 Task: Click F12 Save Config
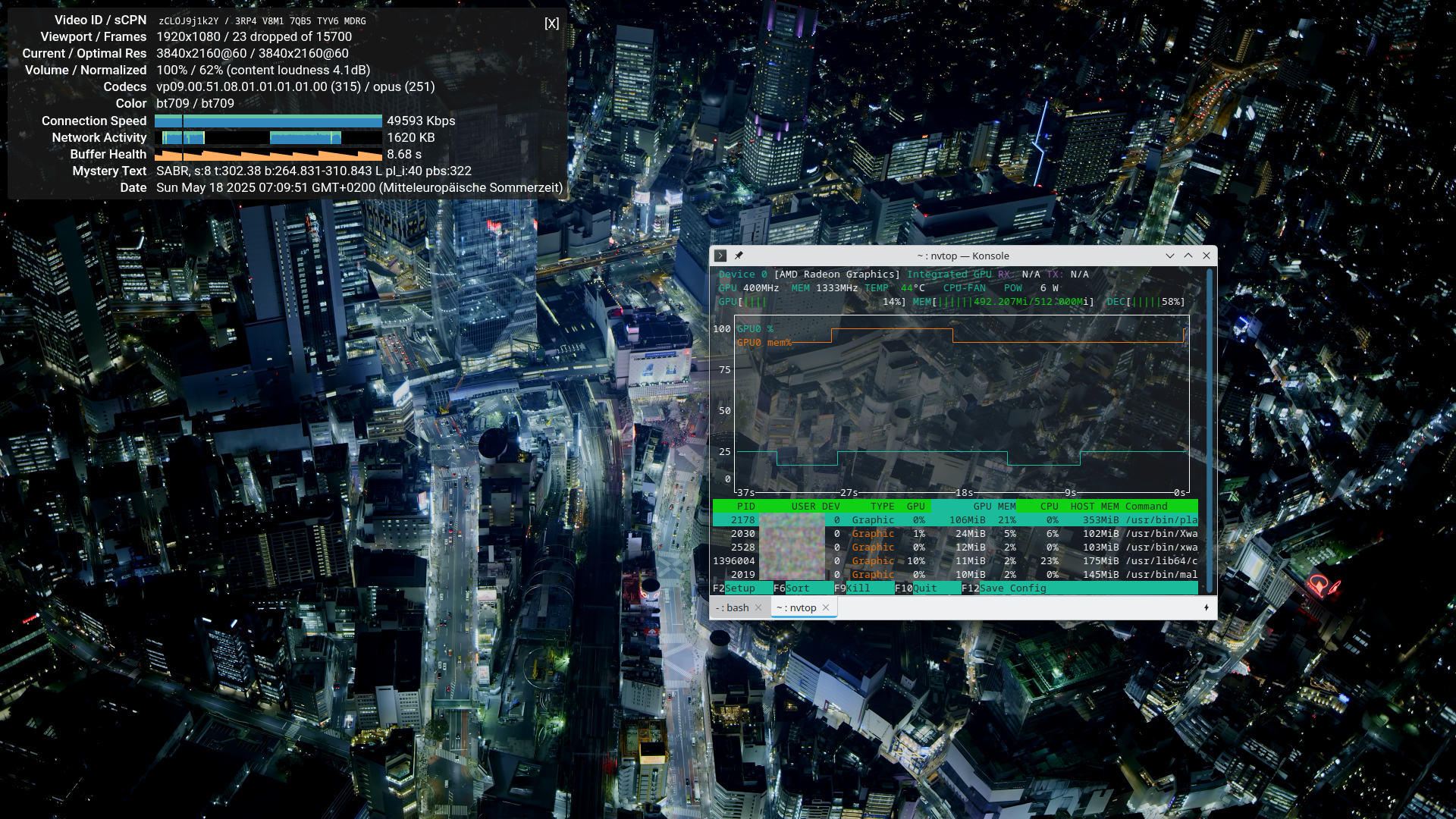(x=1004, y=588)
